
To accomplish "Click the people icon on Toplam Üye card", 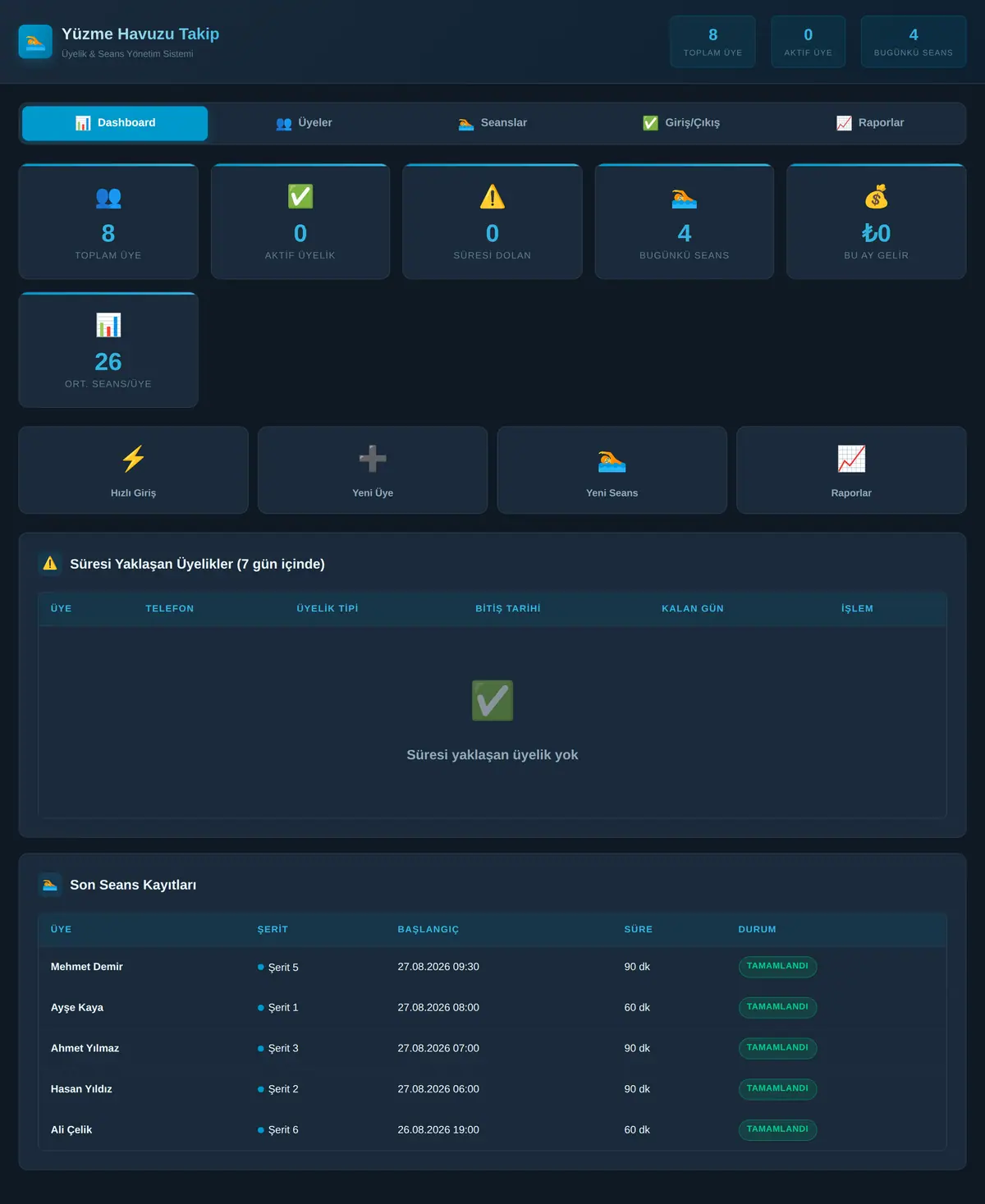I will click(x=108, y=197).
